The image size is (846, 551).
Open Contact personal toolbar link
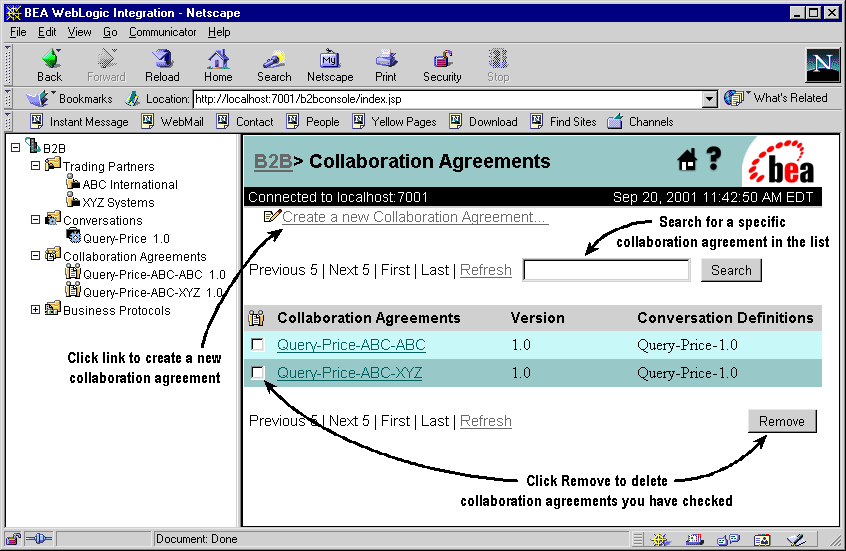point(245,122)
